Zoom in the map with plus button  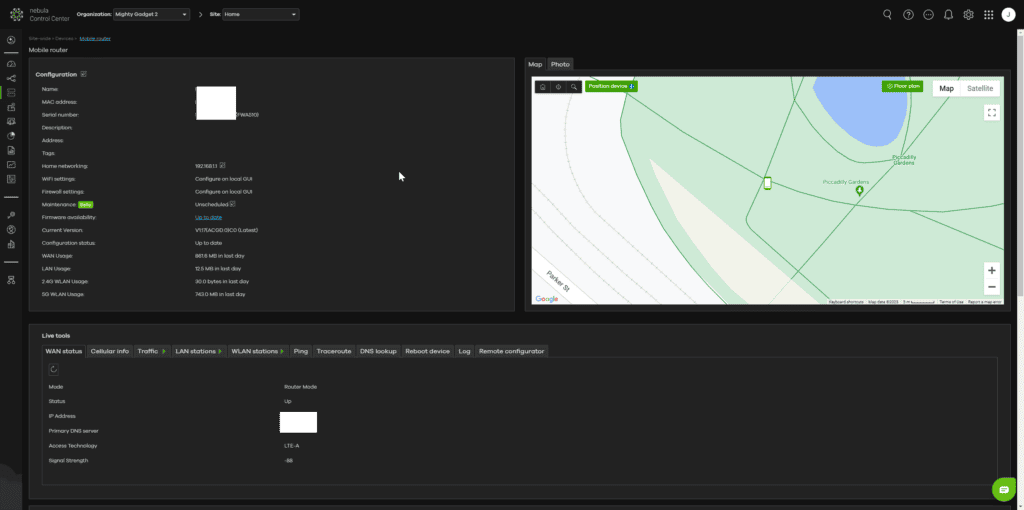[x=991, y=270]
